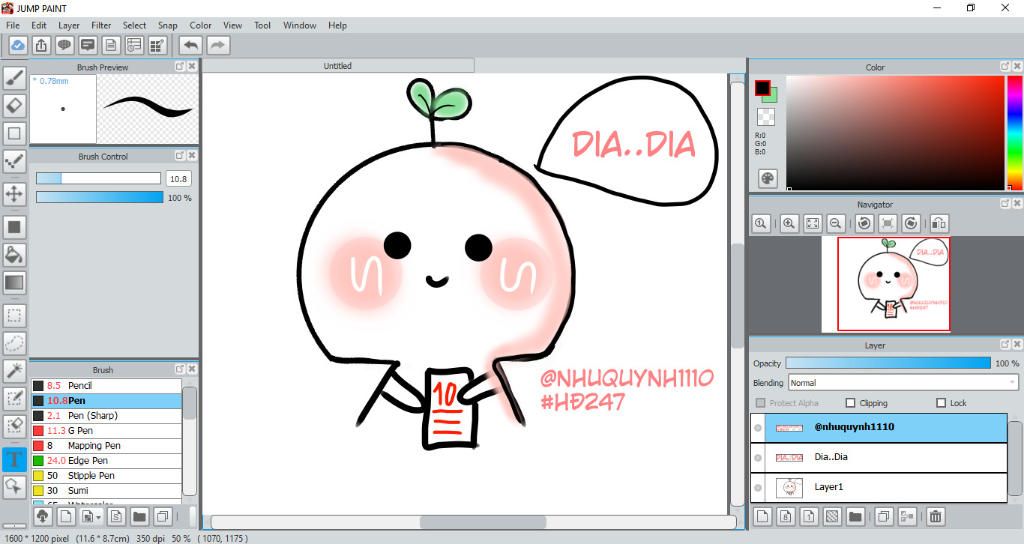Choose the Mapping Pen brush

[x=106, y=445]
